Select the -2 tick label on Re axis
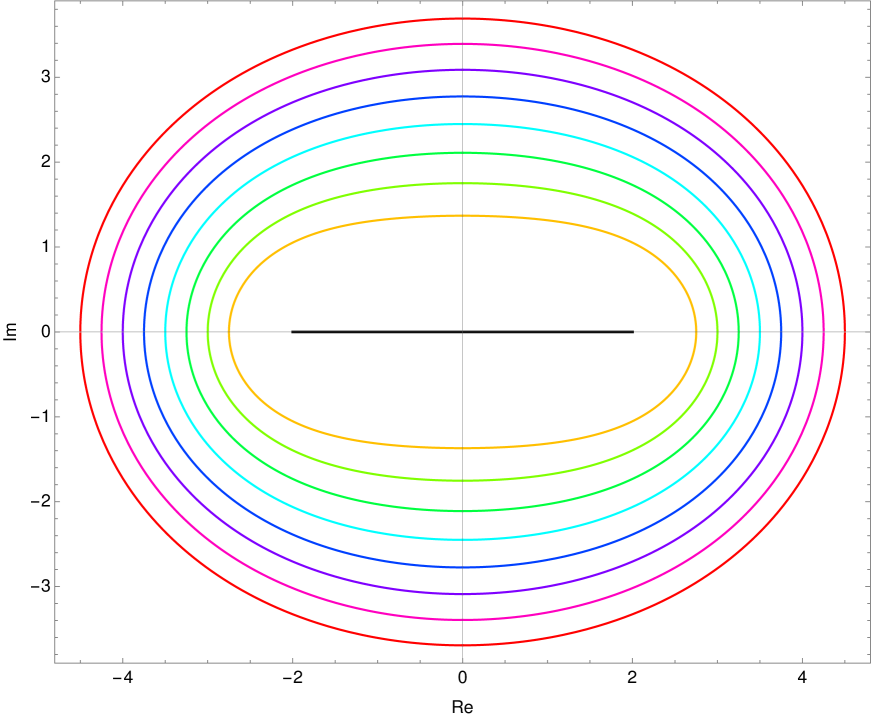Viewport: 872px width, 720px height. (x=293, y=678)
